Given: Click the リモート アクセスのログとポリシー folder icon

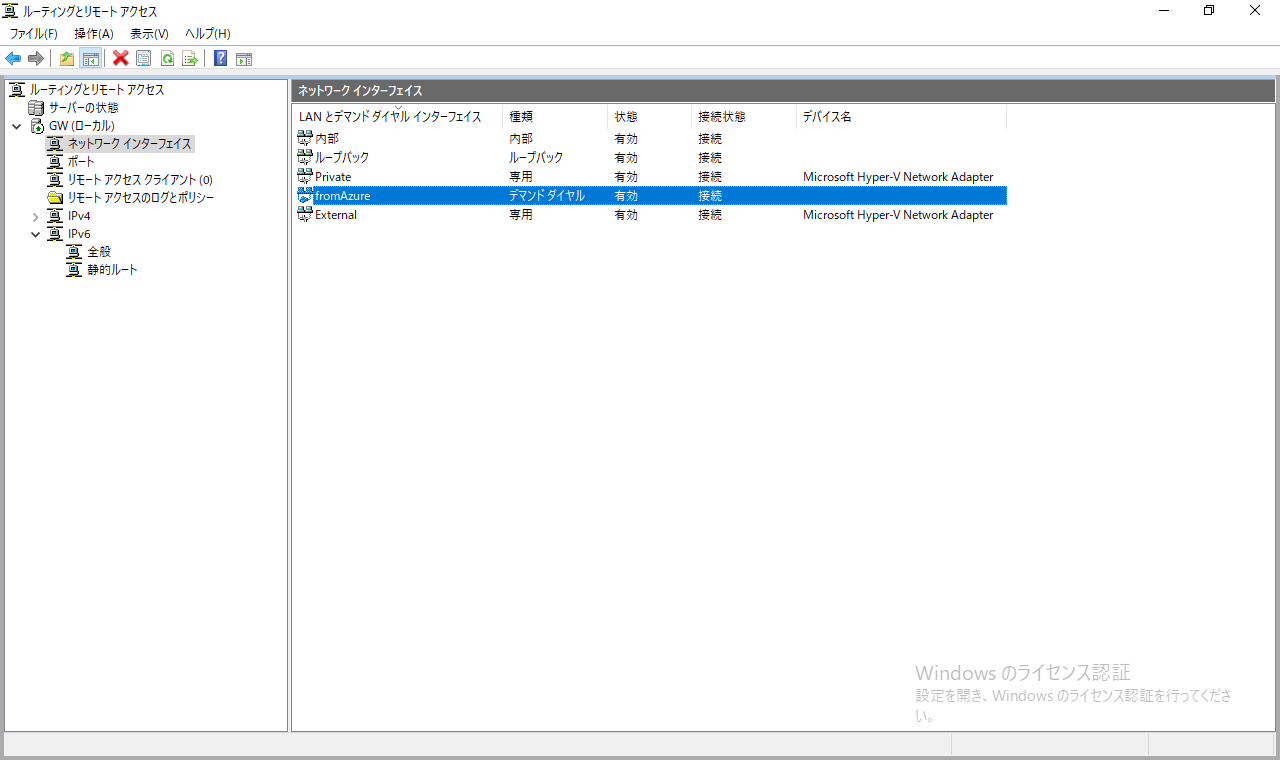Looking at the screenshot, I should (x=55, y=197).
